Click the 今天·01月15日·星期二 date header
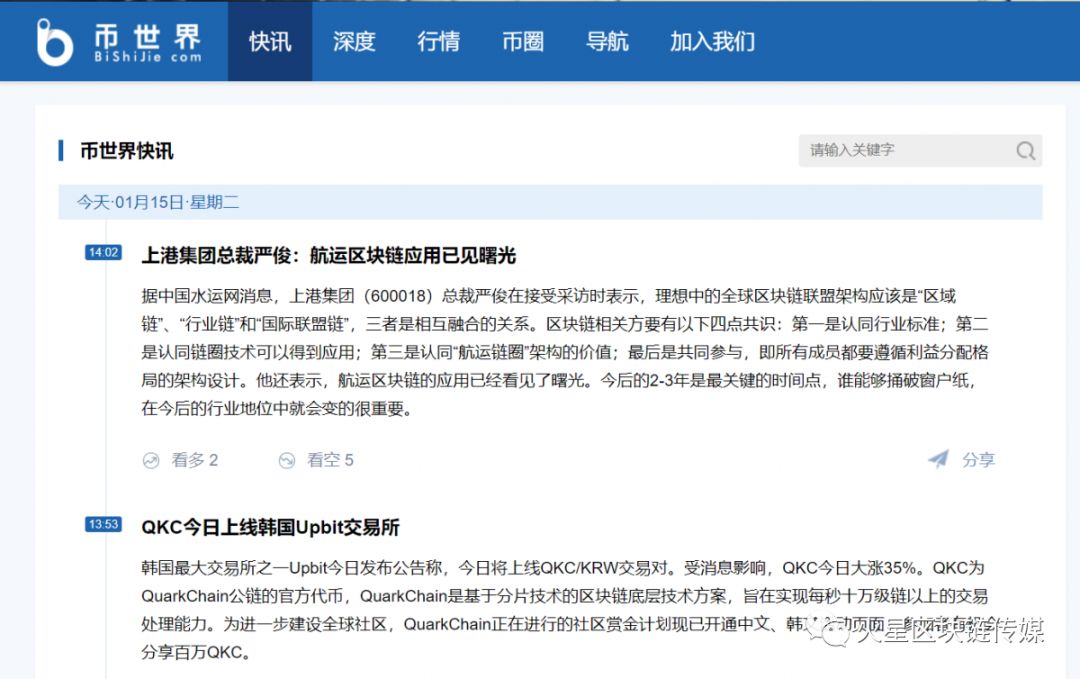Image resolution: width=1080 pixels, height=679 pixels. (160, 202)
